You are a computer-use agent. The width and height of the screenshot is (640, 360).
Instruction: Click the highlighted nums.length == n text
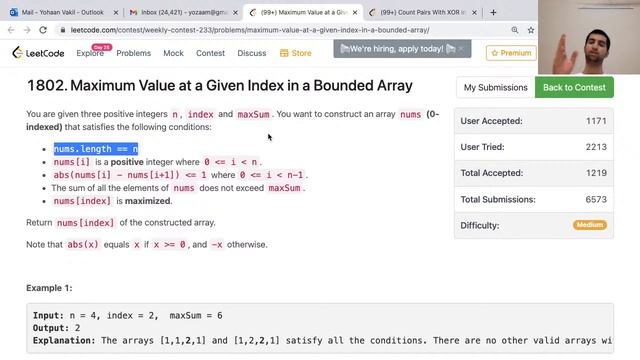click(96, 149)
